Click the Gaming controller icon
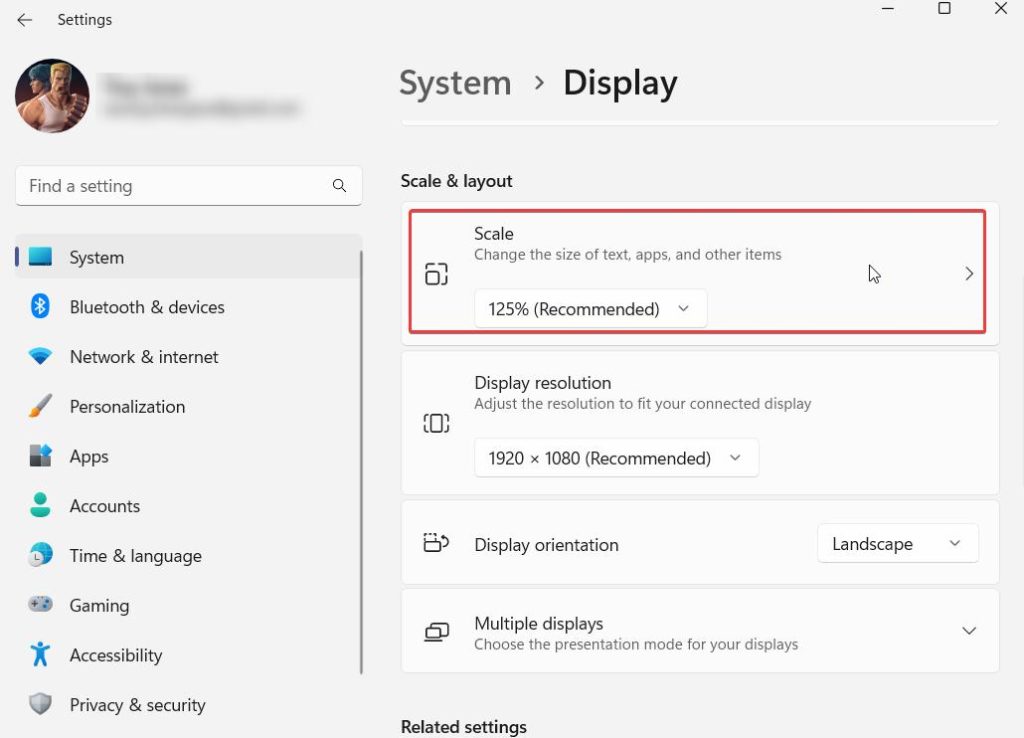The image size is (1024, 738). 40,605
